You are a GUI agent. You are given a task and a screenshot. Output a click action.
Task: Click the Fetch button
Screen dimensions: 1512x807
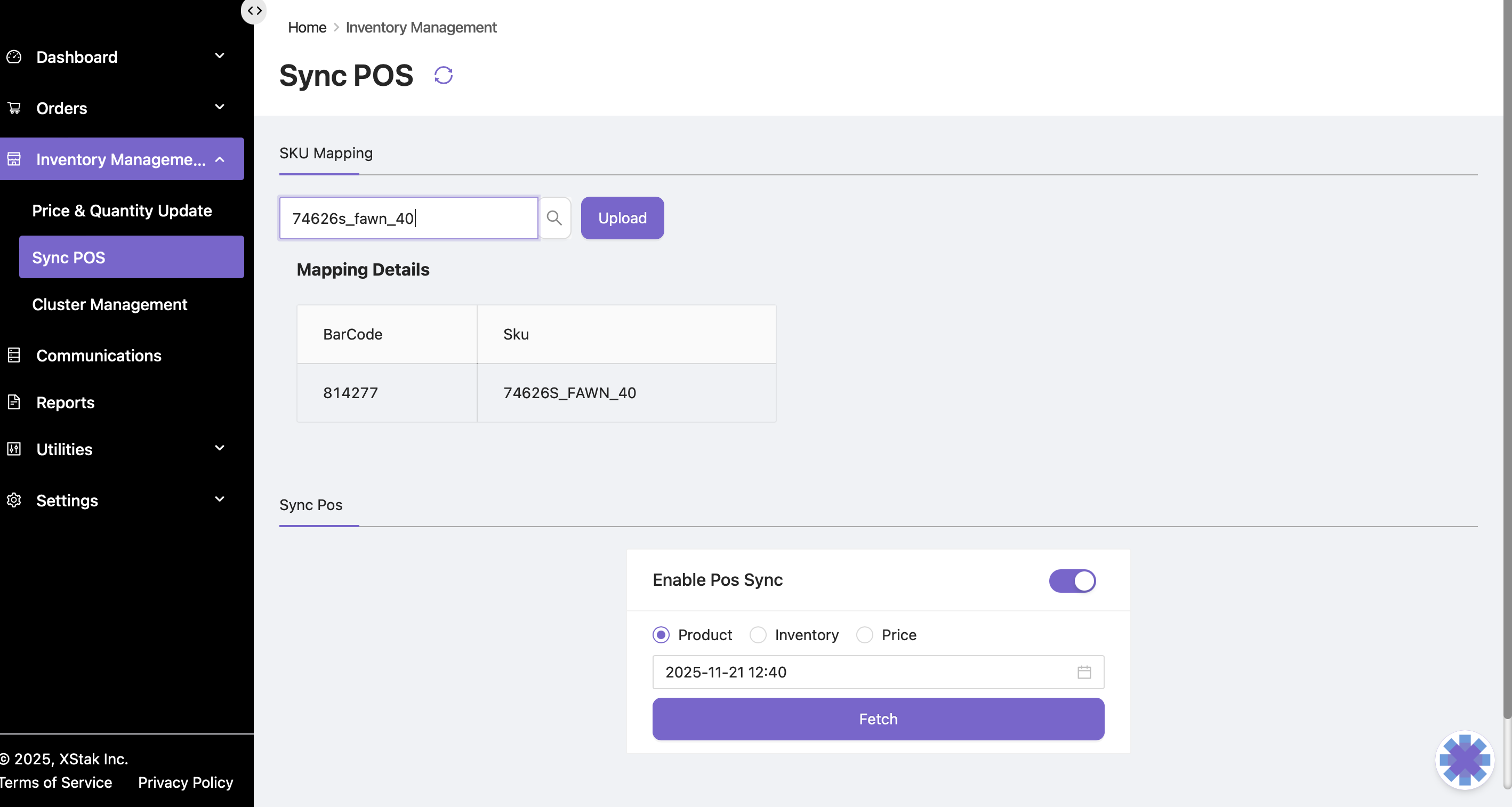click(x=878, y=719)
